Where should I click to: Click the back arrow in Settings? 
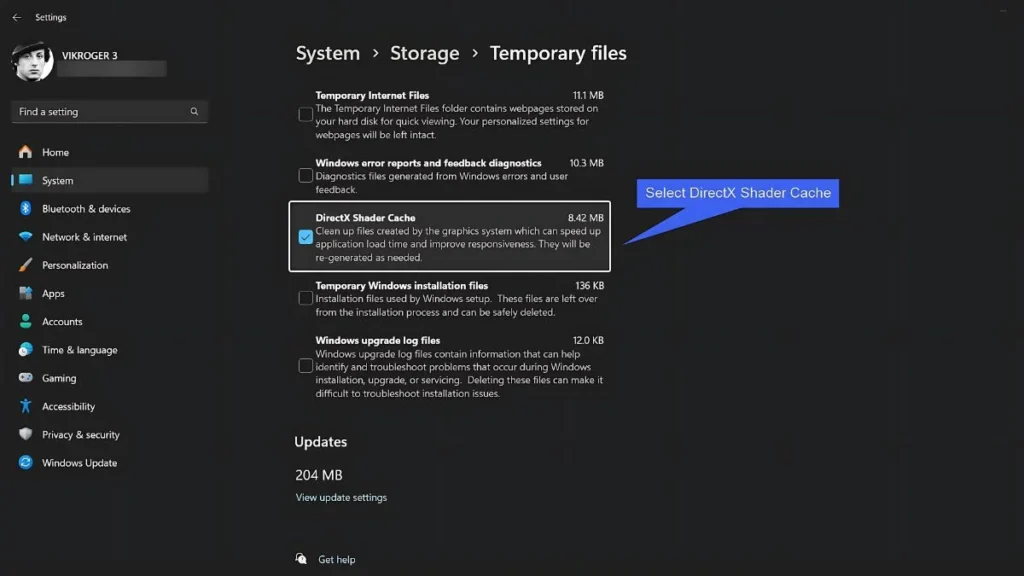[x=16, y=17]
